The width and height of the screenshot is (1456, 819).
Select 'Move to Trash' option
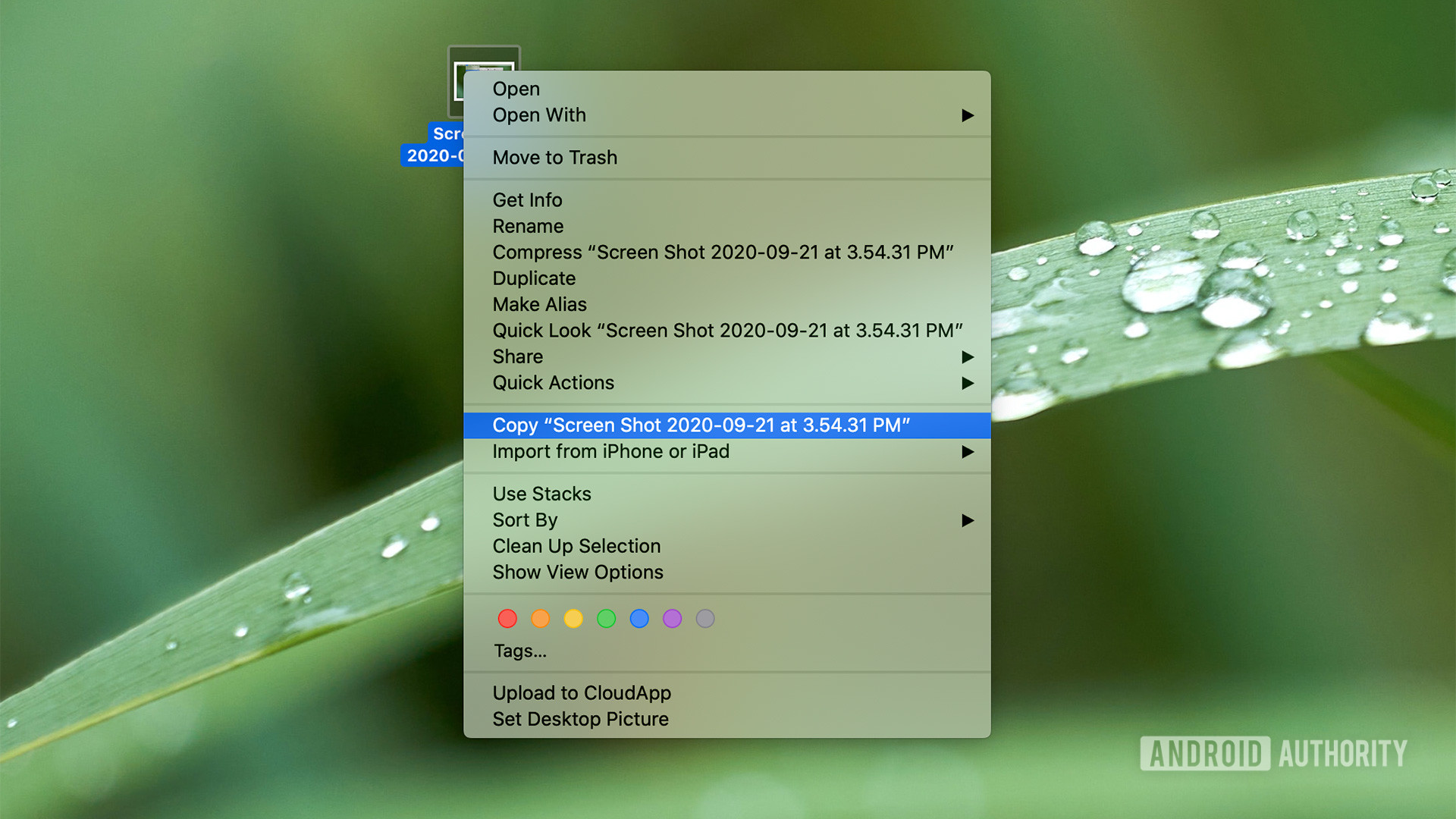(x=554, y=157)
